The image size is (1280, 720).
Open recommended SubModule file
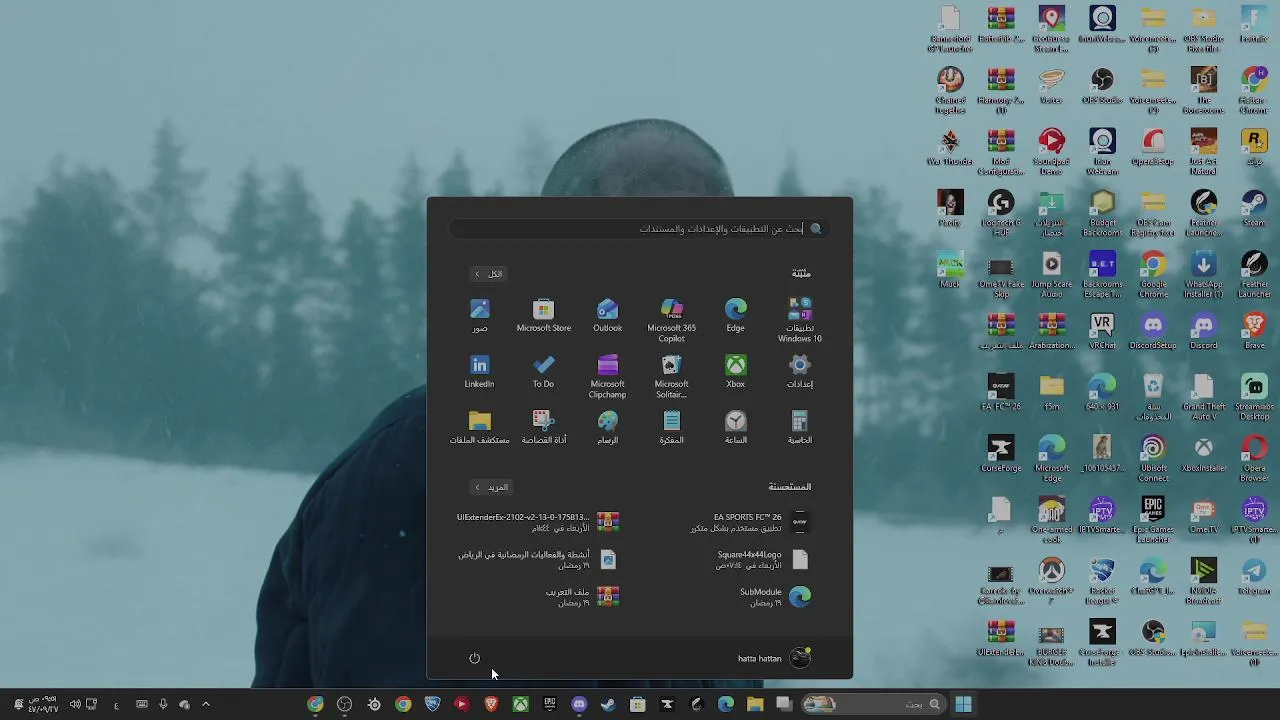(773, 597)
